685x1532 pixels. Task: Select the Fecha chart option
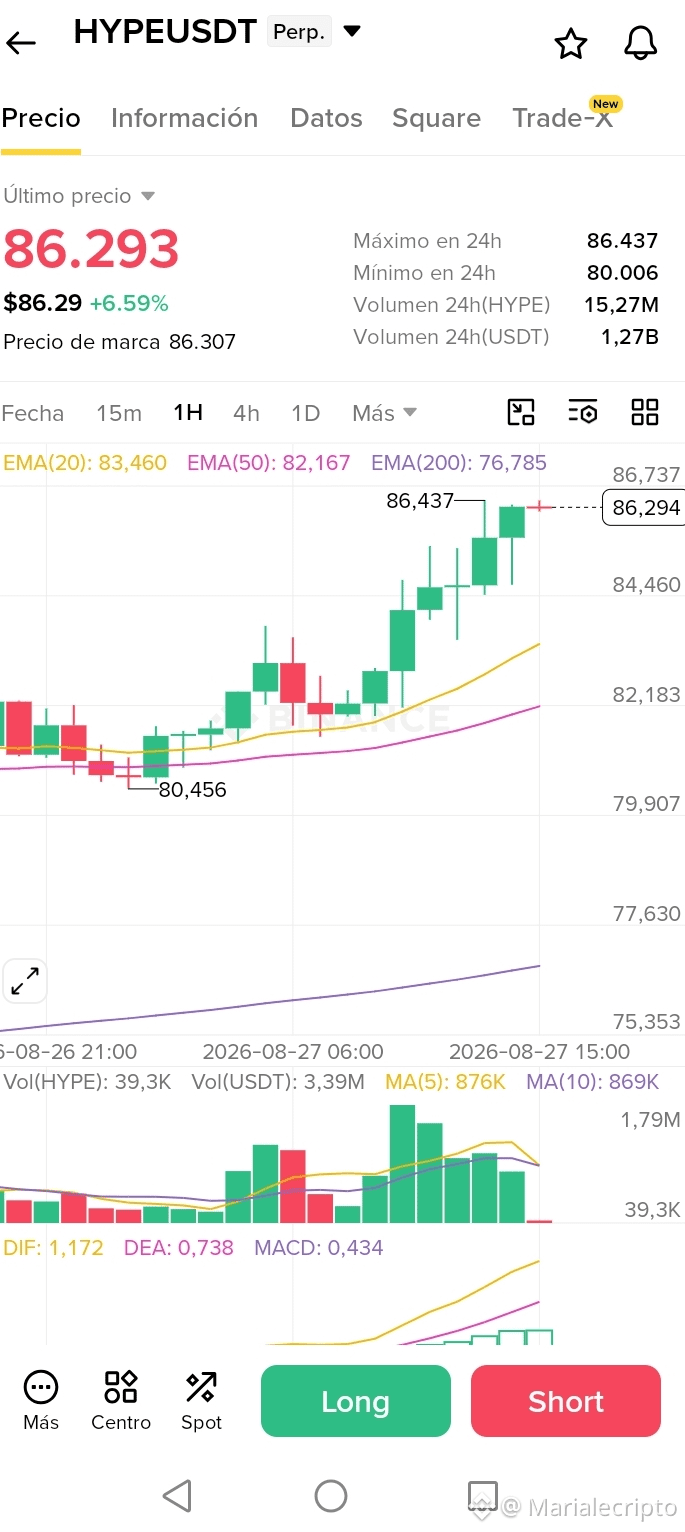[33, 413]
